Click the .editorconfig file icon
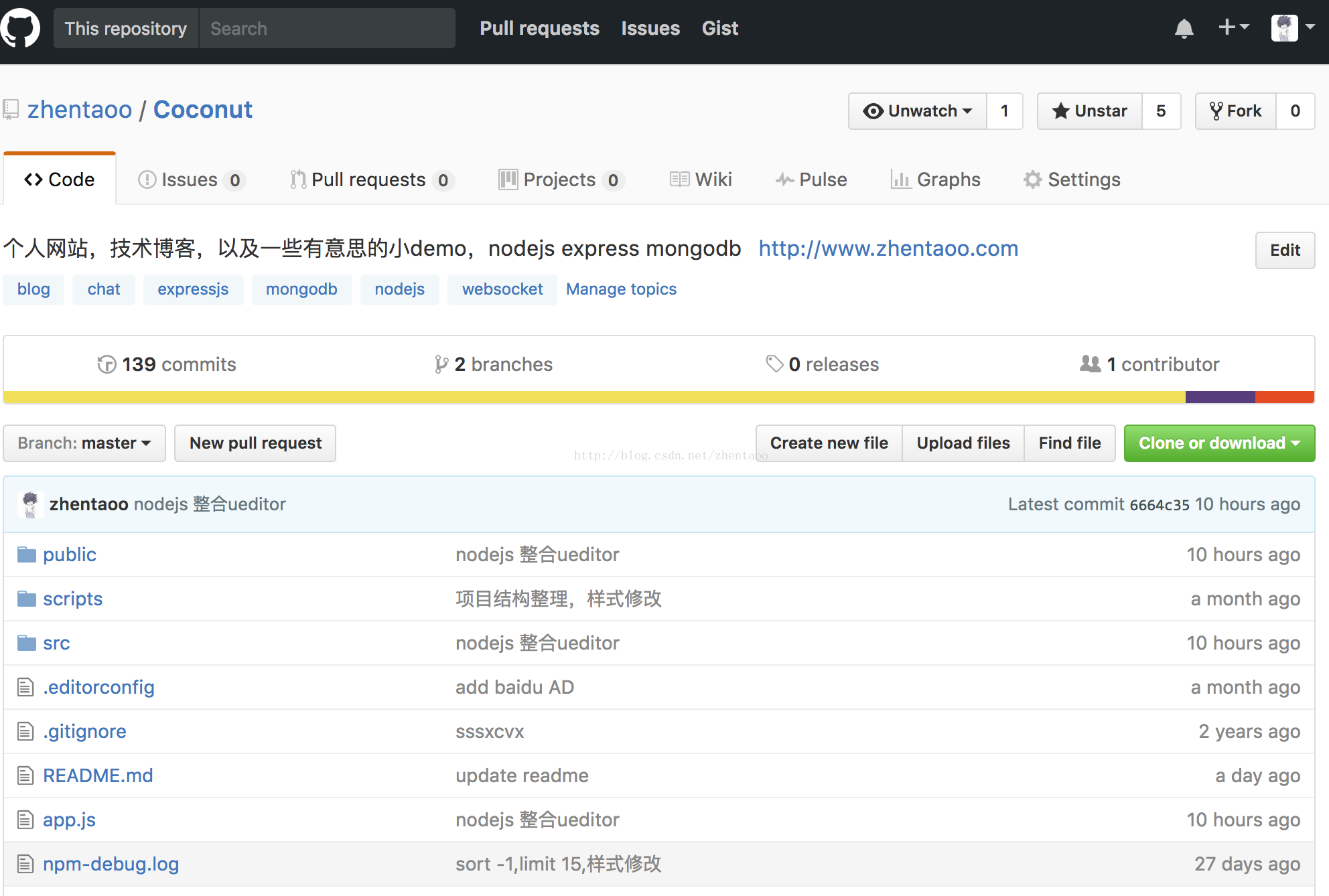 pos(25,687)
